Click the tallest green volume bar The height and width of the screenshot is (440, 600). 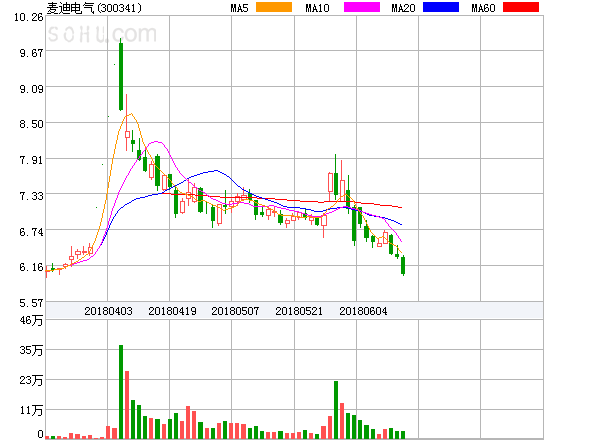pyautogui.click(x=121, y=392)
